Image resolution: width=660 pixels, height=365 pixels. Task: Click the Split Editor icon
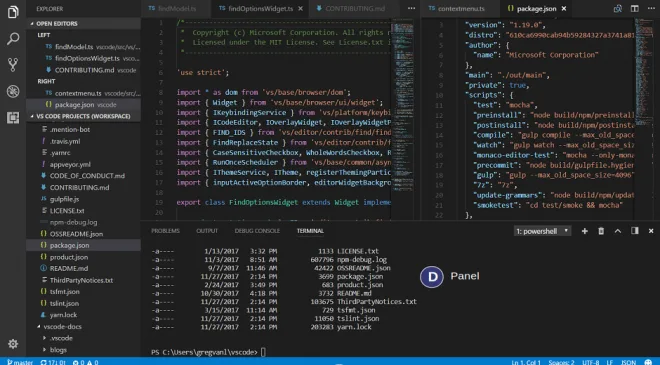[634, 8]
